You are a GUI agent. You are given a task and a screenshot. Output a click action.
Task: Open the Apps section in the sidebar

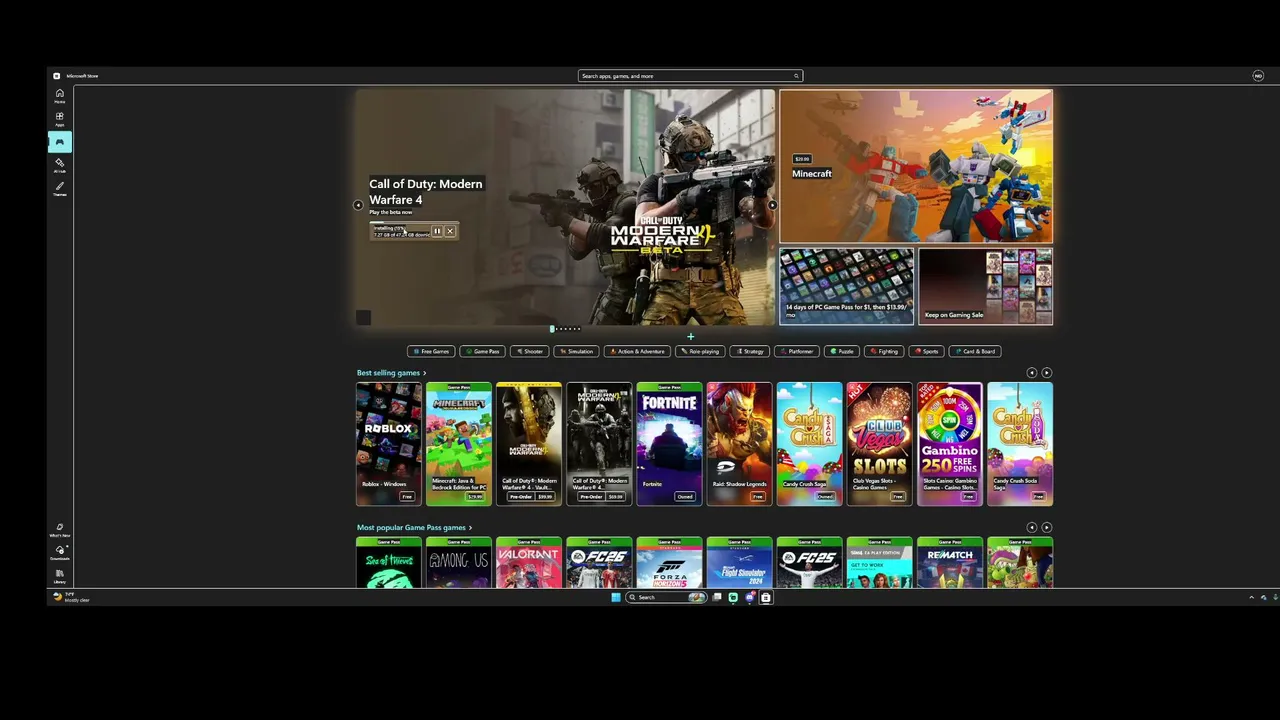tap(59, 118)
